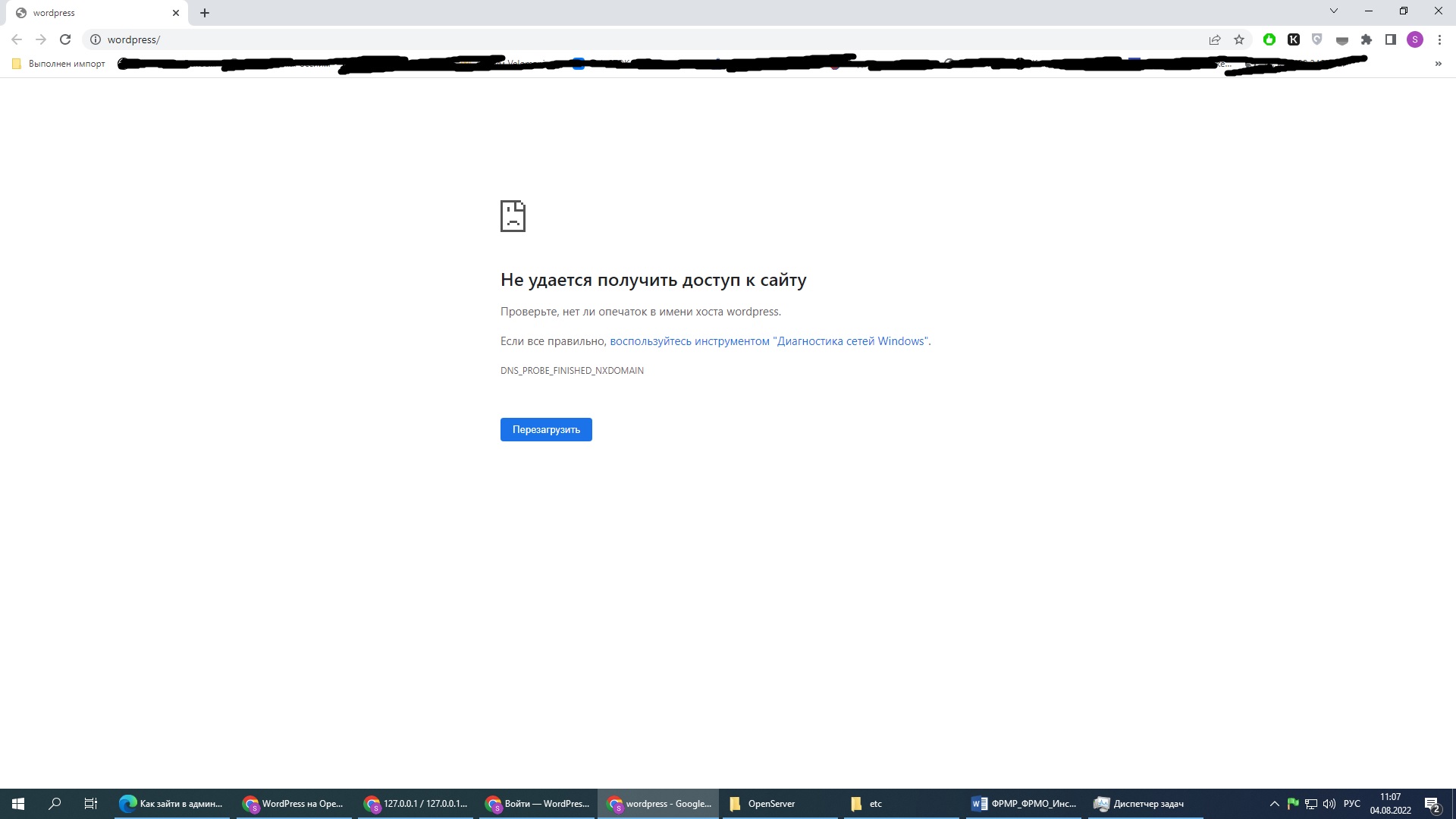Switch to the Edge window Как зайти в админ
This screenshot has width=1456, height=819.
(x=171, y=804)
